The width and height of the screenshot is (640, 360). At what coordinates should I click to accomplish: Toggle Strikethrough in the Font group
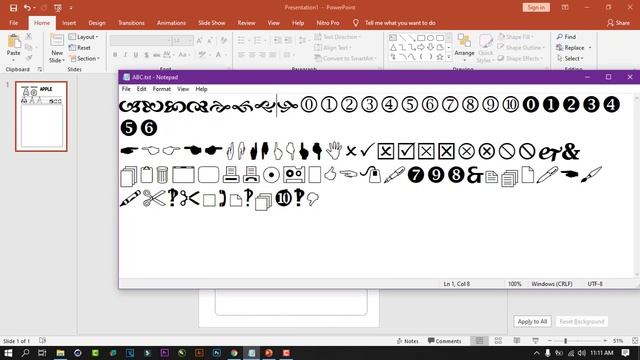[157, 55]
